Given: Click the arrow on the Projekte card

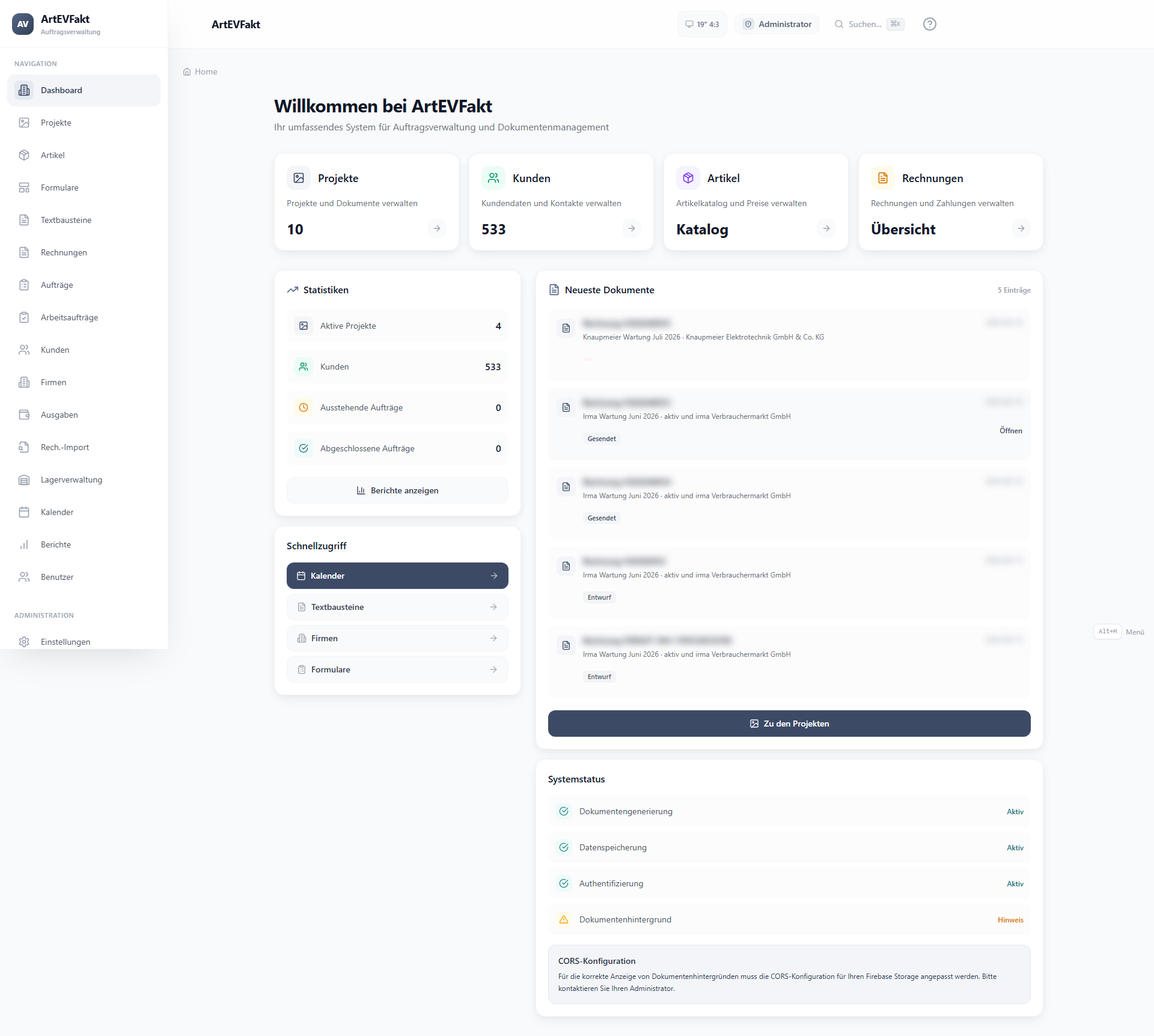Looking at the screenshot, I should tap(437, 228).
